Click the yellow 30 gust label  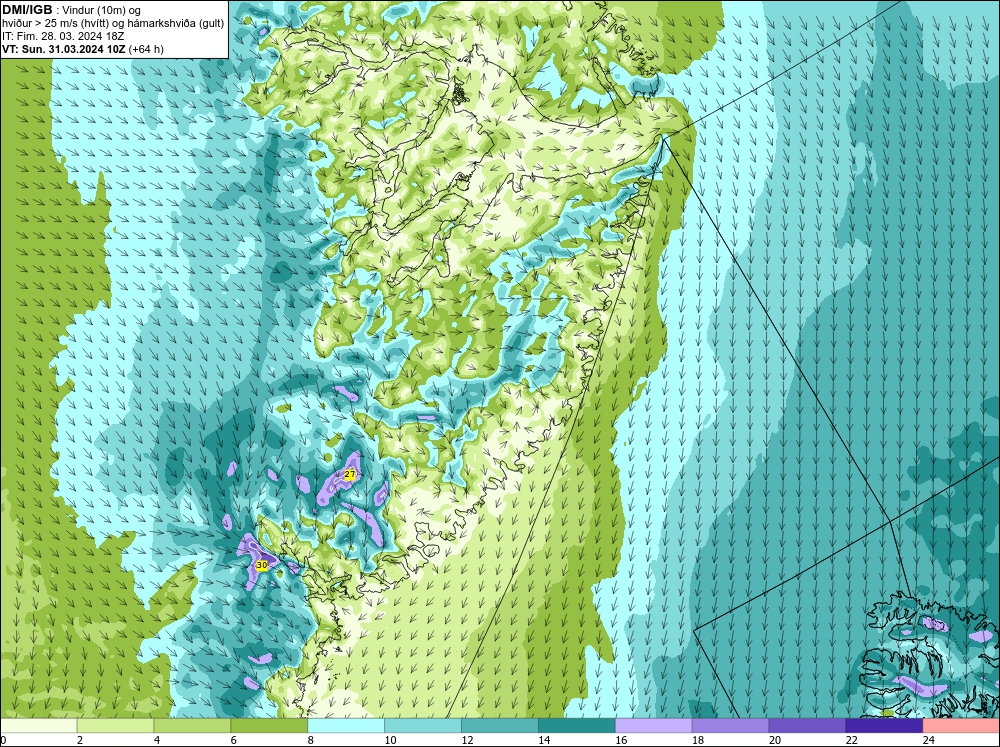click(261, 565)
